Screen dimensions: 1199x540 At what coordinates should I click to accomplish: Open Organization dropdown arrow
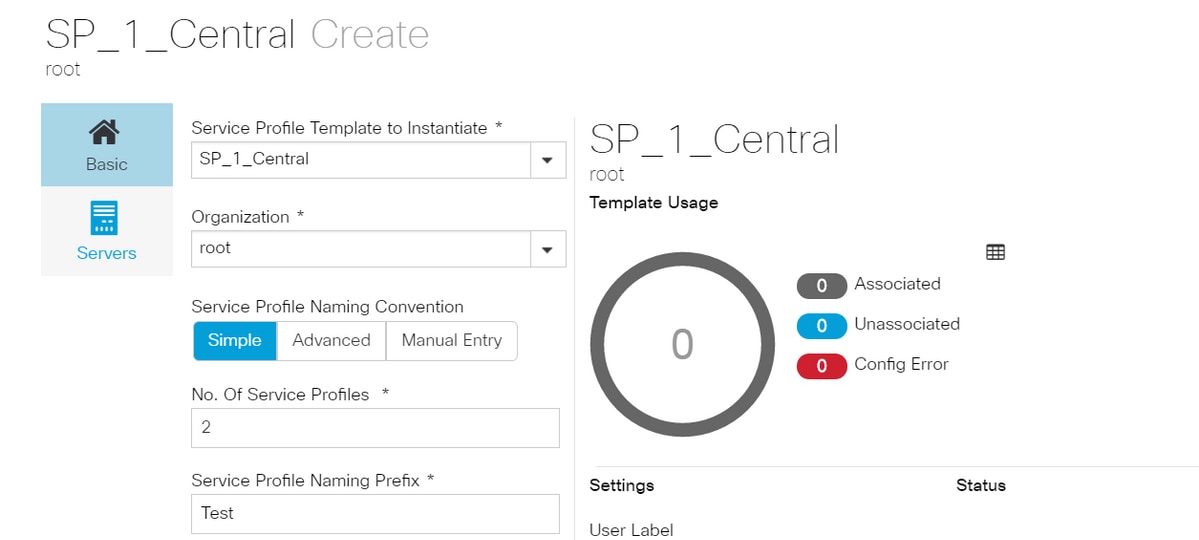tap(547, 249)
